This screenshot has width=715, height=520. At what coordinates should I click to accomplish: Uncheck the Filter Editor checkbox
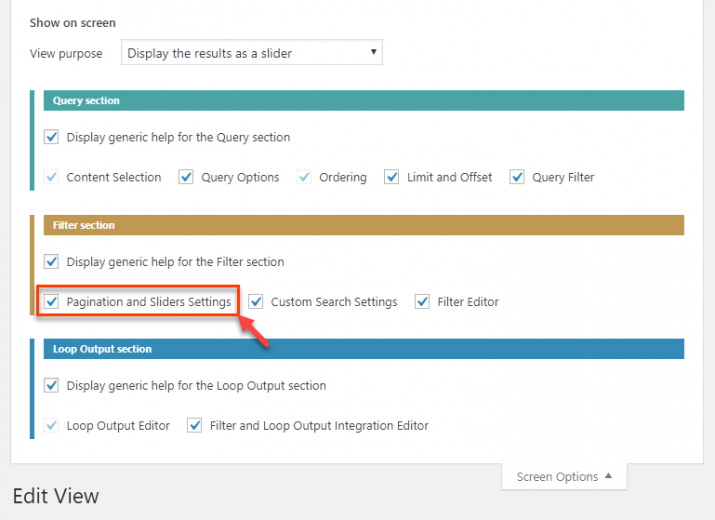pyautogui.click(x=422, y=302)
